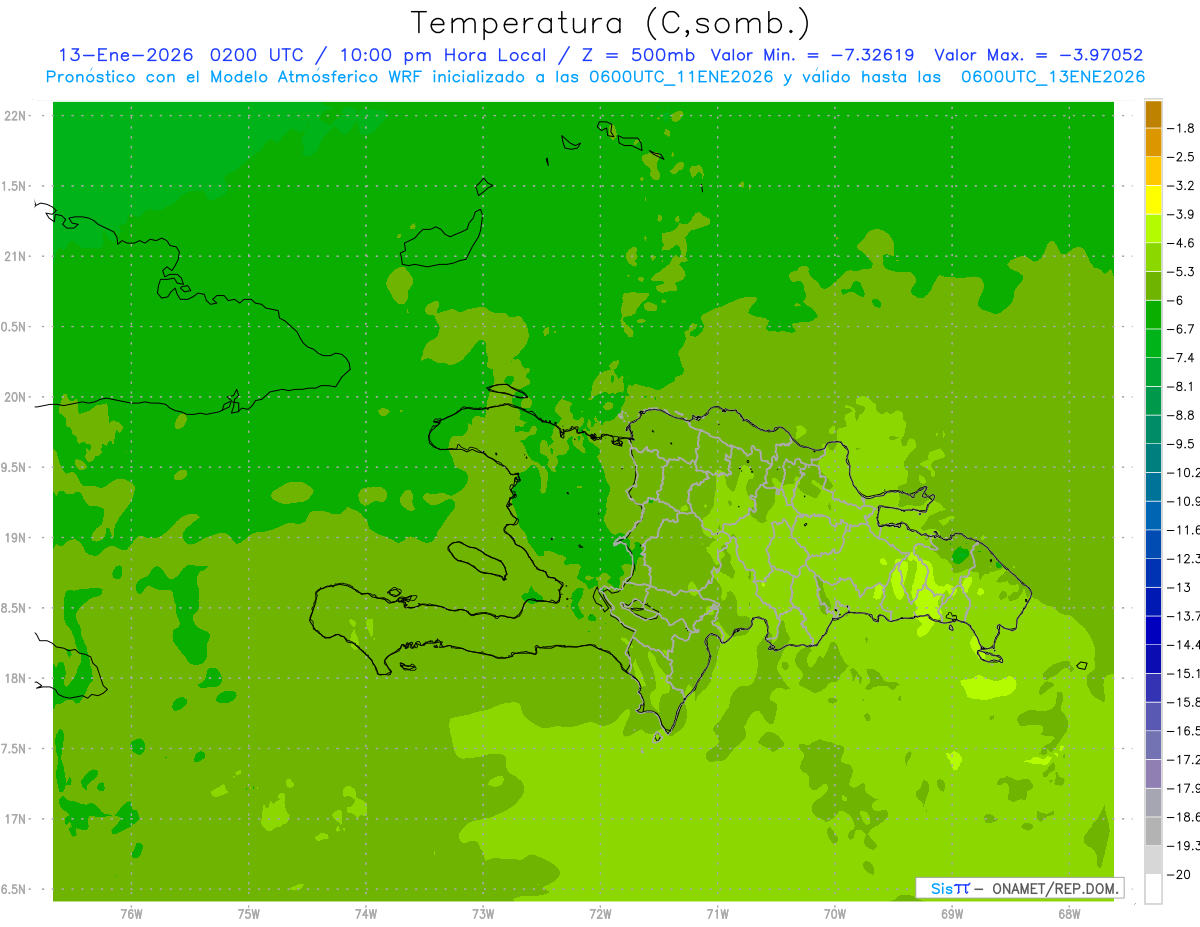Image resolution: width=1200 pixels, height=927 pixels.
Task: Click the color bar label '-20'
Action: [x=1178, y=874]
